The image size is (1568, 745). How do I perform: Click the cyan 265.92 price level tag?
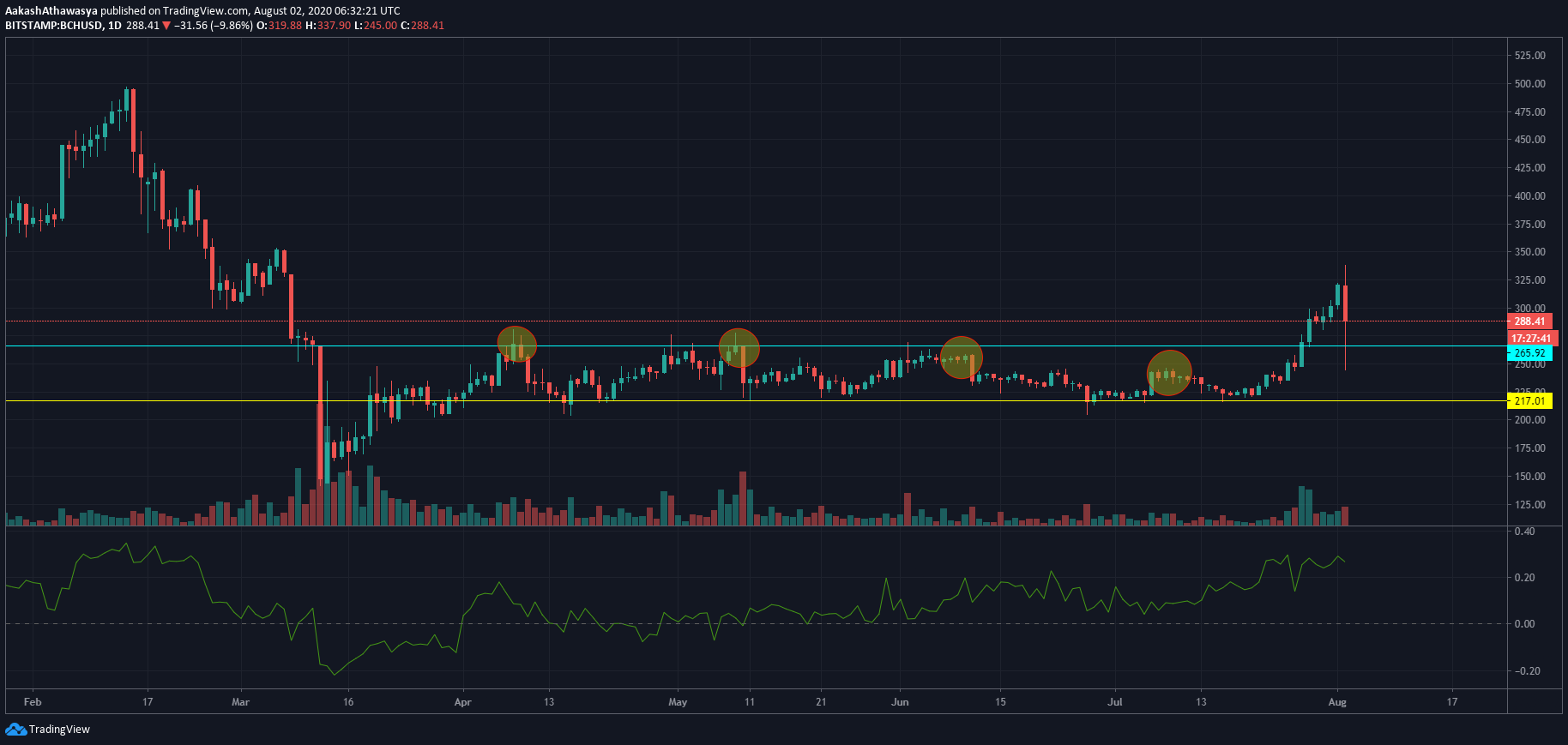coord(1529,353)
